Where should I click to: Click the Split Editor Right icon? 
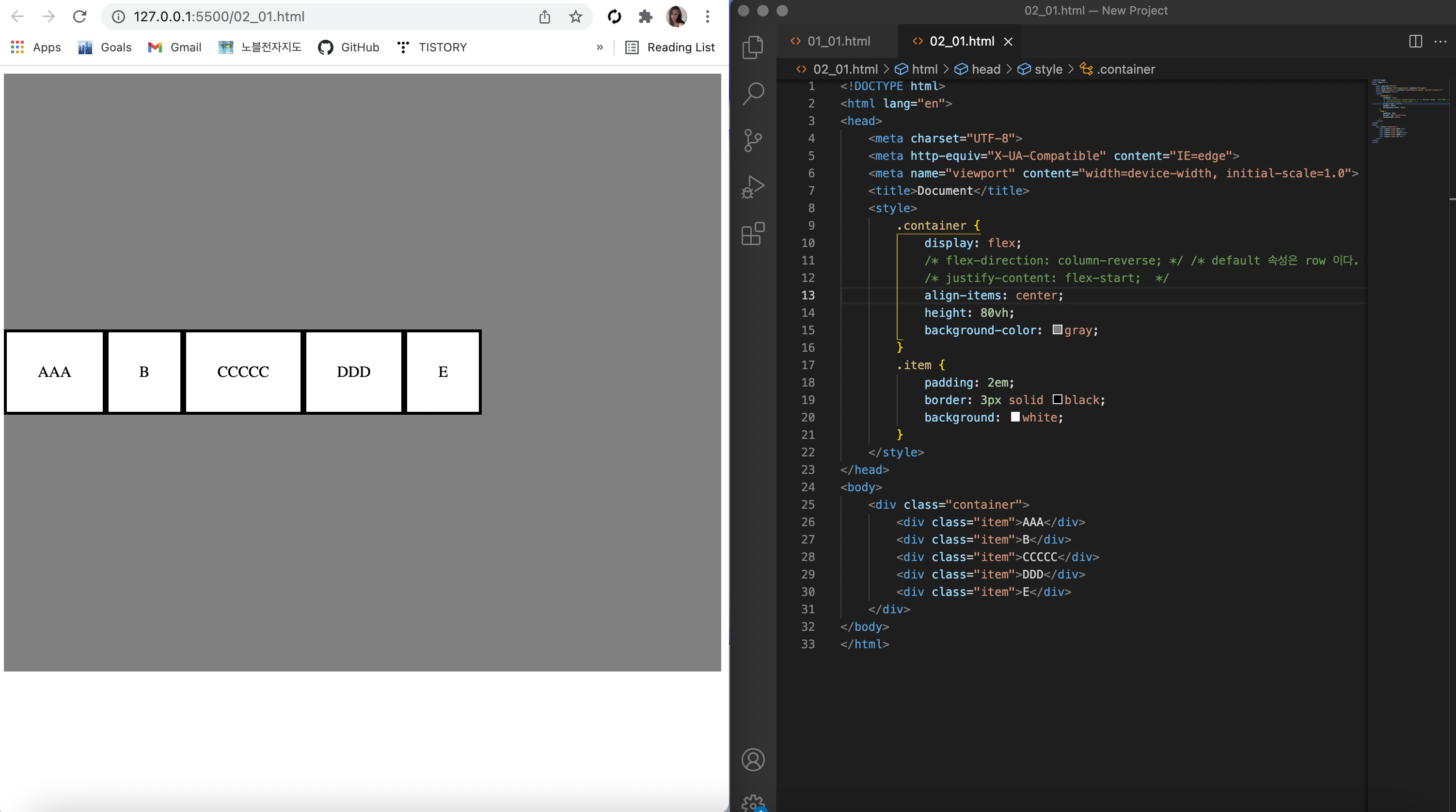(1415, 41)
